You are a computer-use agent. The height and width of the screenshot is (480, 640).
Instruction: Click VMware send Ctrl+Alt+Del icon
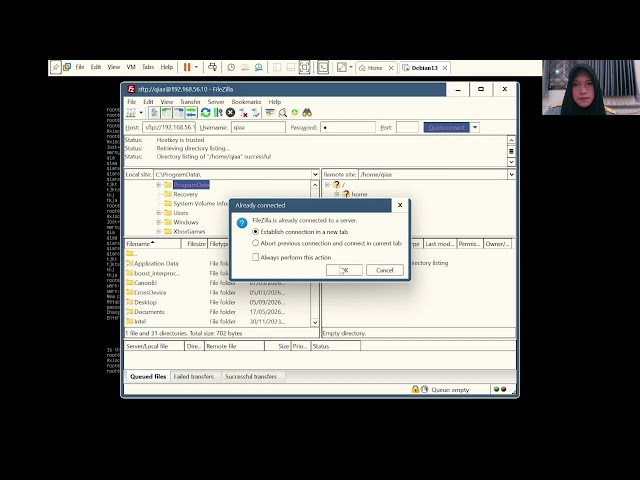212,67
